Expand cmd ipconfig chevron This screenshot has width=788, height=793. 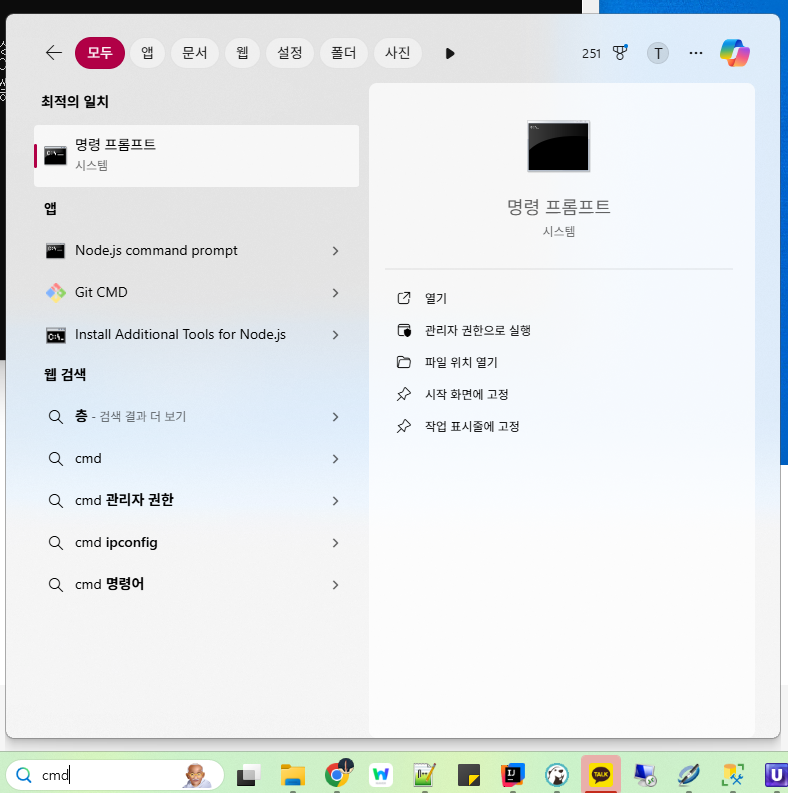tap(335, 543)
